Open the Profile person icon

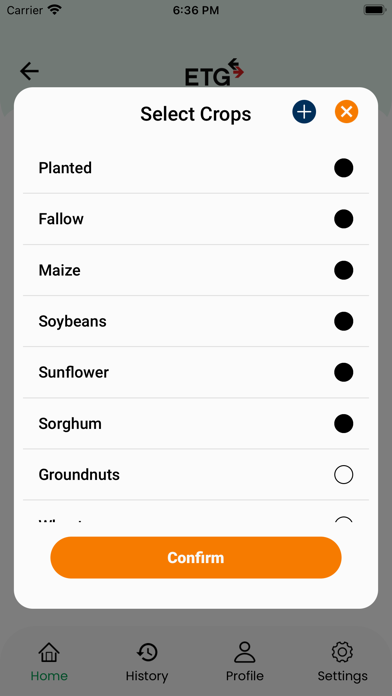(245, 652)
